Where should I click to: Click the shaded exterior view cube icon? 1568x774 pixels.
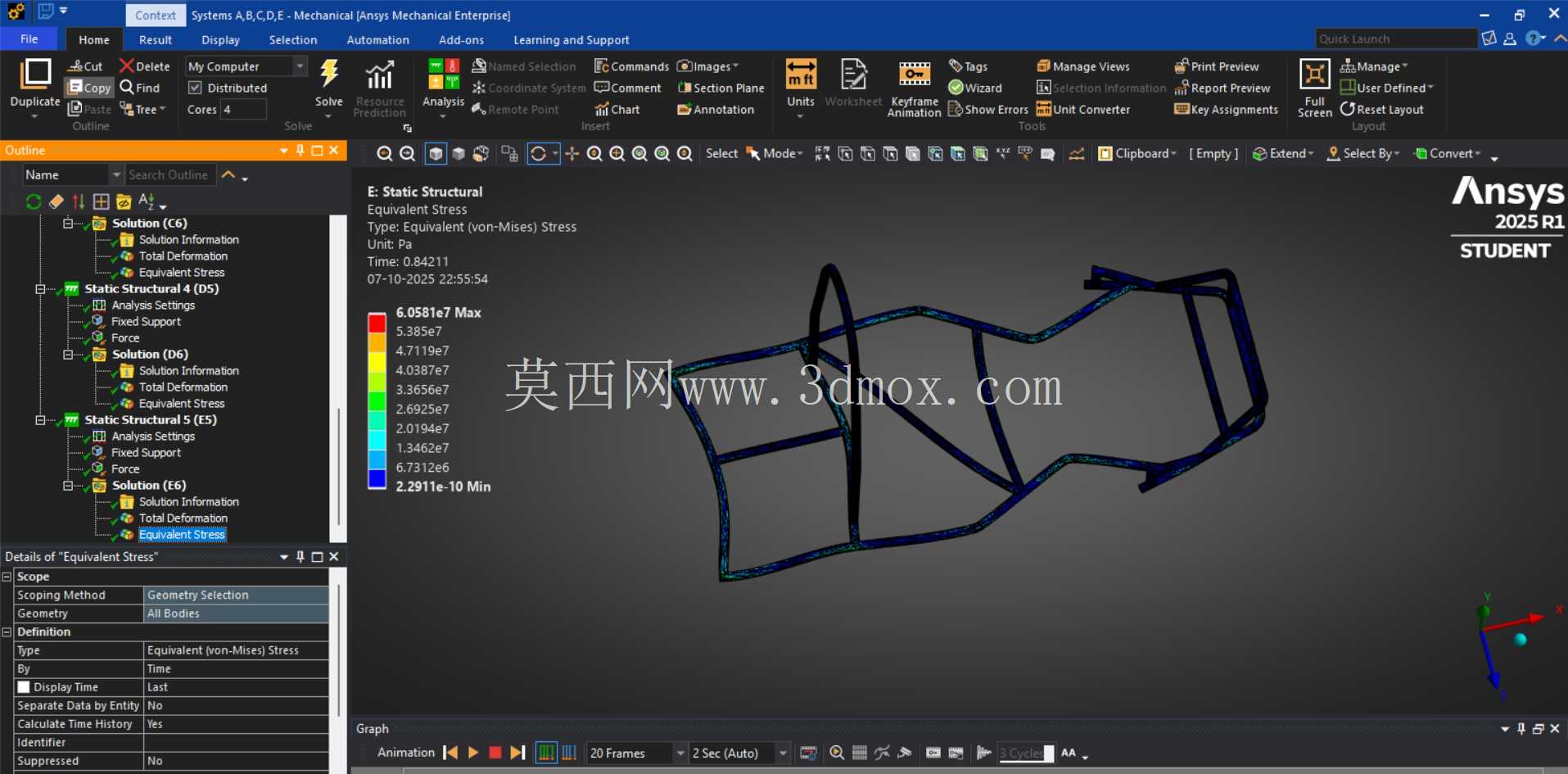coord(436,153)
